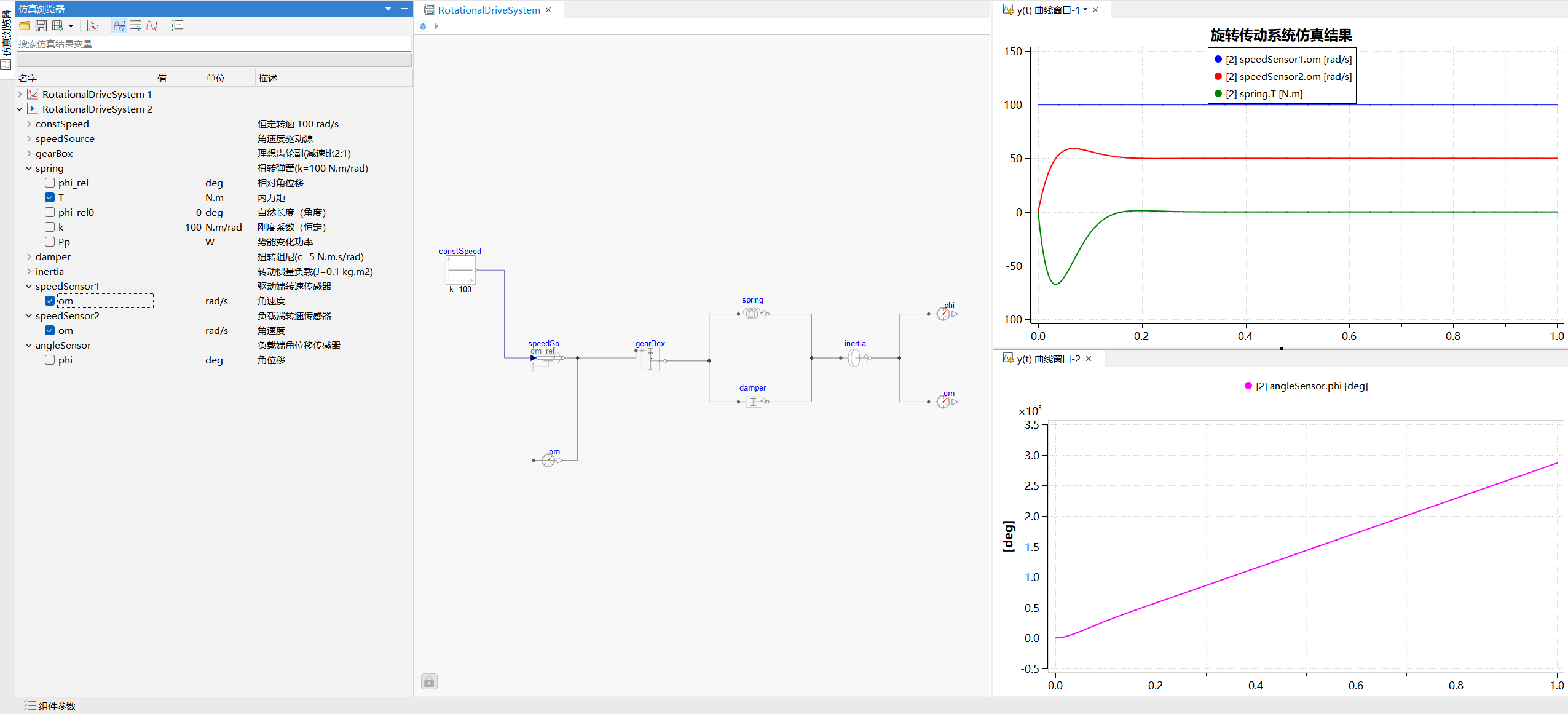Uncheck speedSensor1 om checkbox

(50, 301)
